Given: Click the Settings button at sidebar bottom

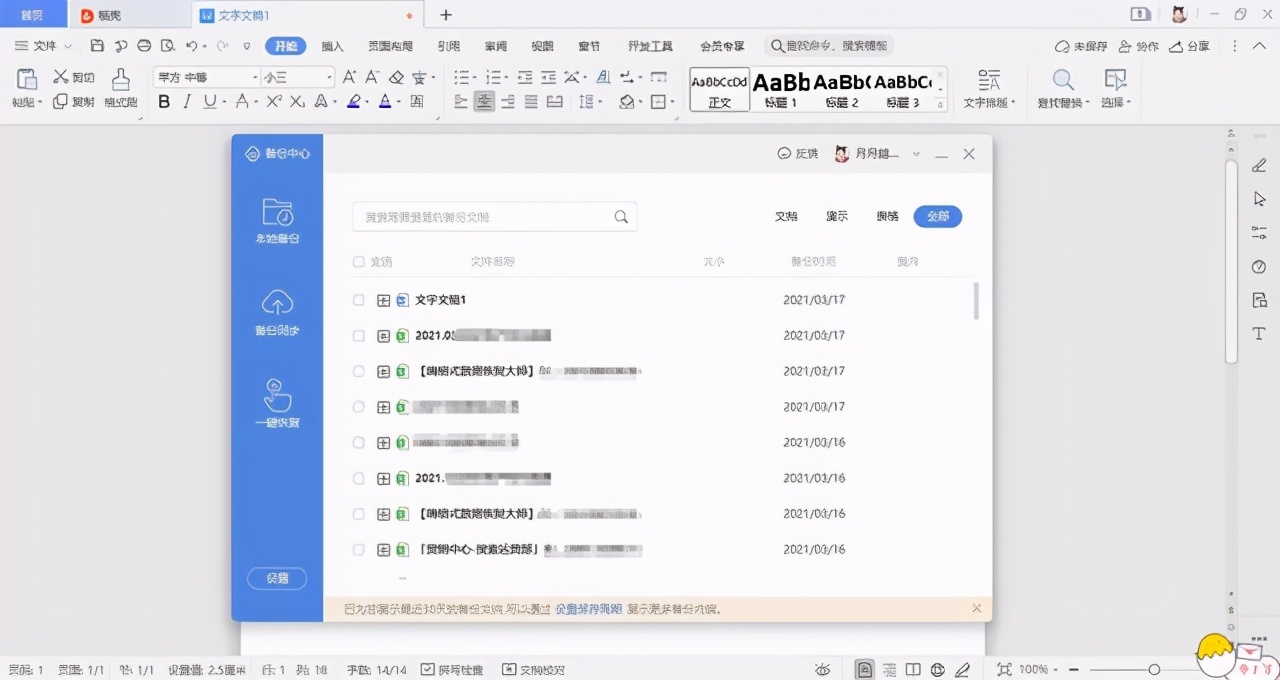Looking at the screenshot, I should pos(276,578).
